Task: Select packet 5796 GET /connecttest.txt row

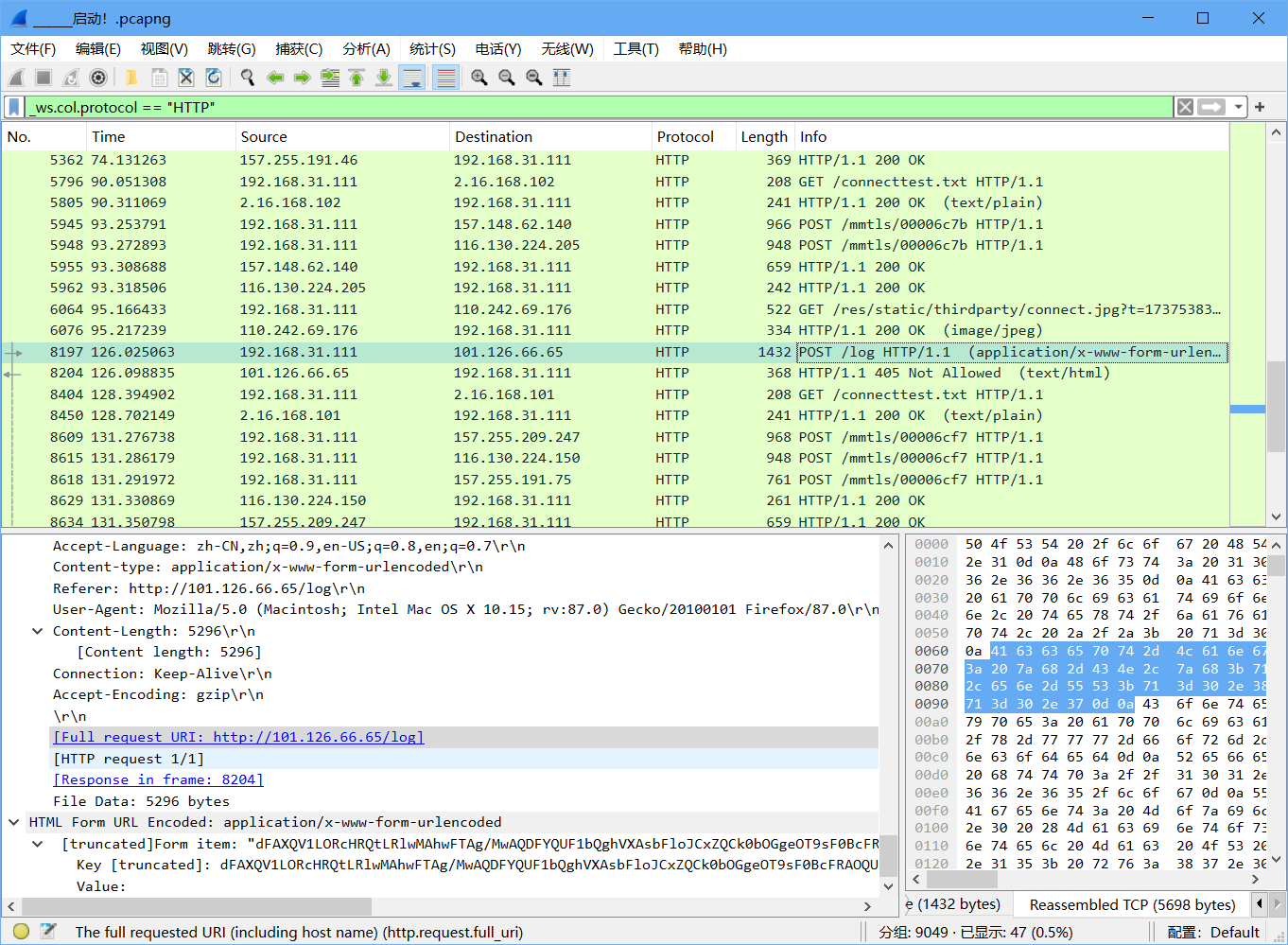Action: 615,182
